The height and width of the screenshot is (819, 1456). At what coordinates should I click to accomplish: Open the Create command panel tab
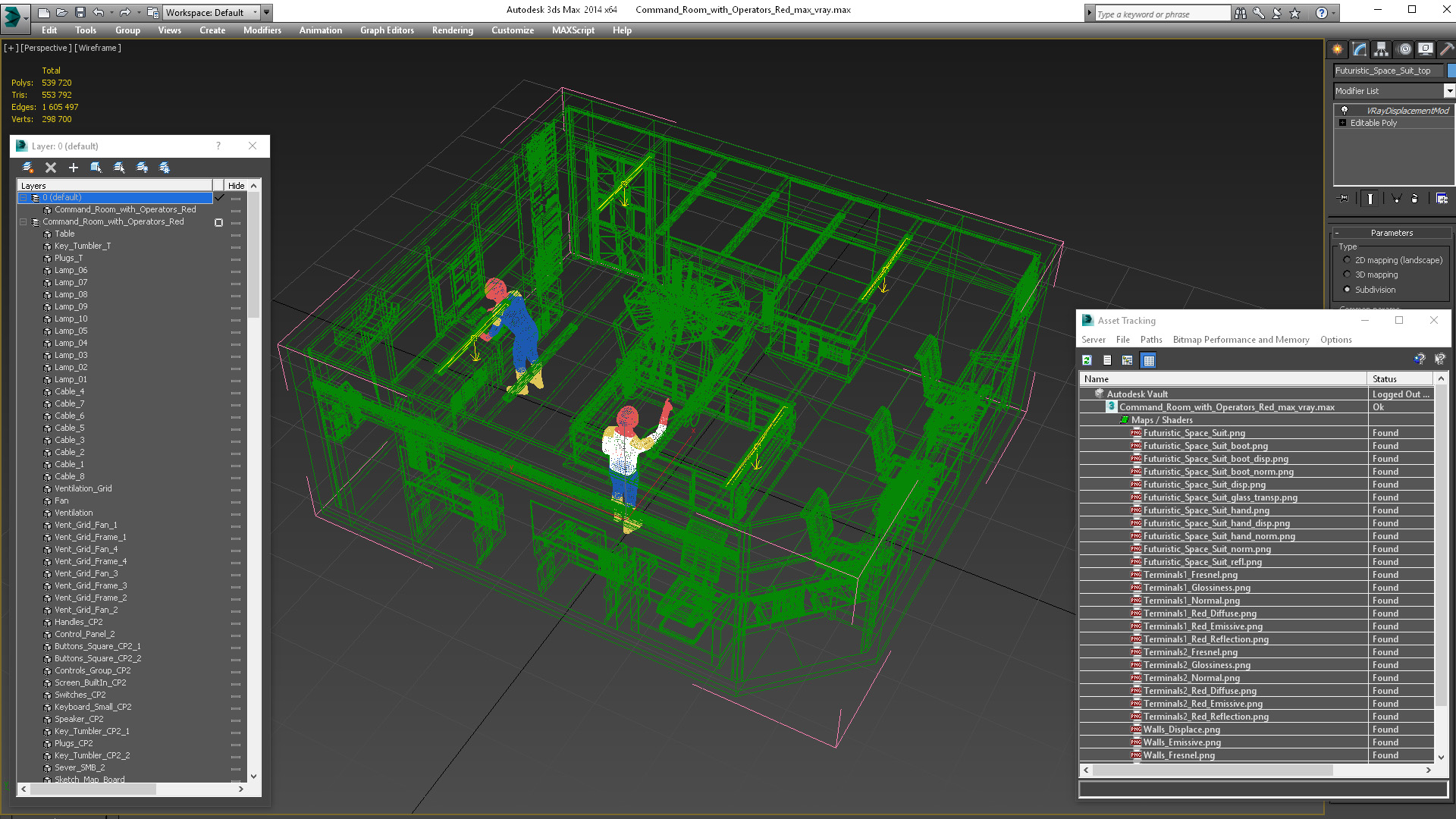click(x=1338, y=49)
